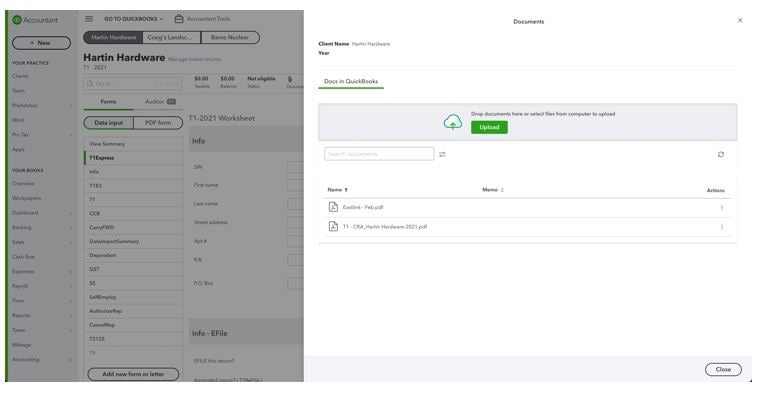Open the GO TO QUICKBOOKS dropdown

click(x=133, y=19)
